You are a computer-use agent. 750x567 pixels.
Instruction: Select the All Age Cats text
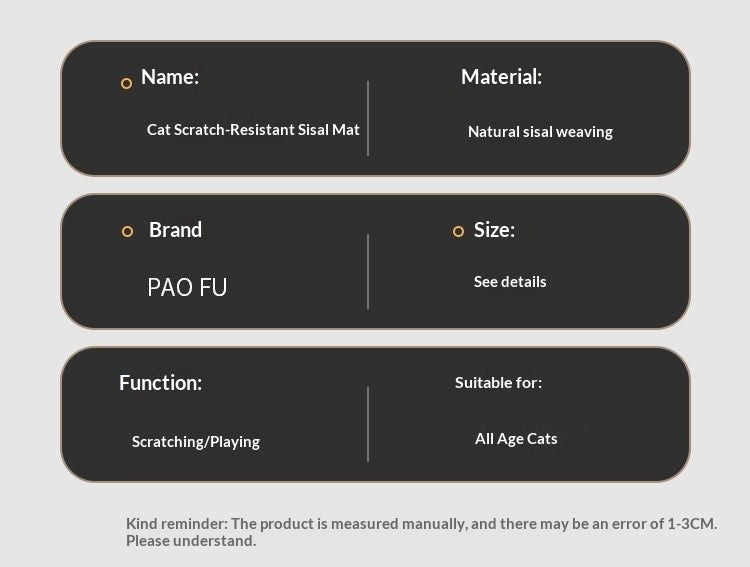pos(516,439)
